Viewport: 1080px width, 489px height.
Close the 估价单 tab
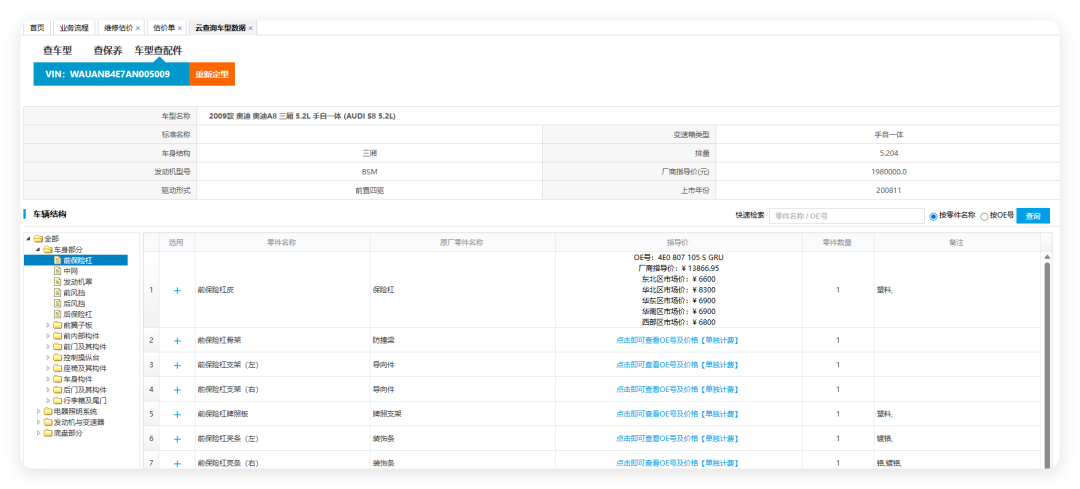[x=180, y=28]
